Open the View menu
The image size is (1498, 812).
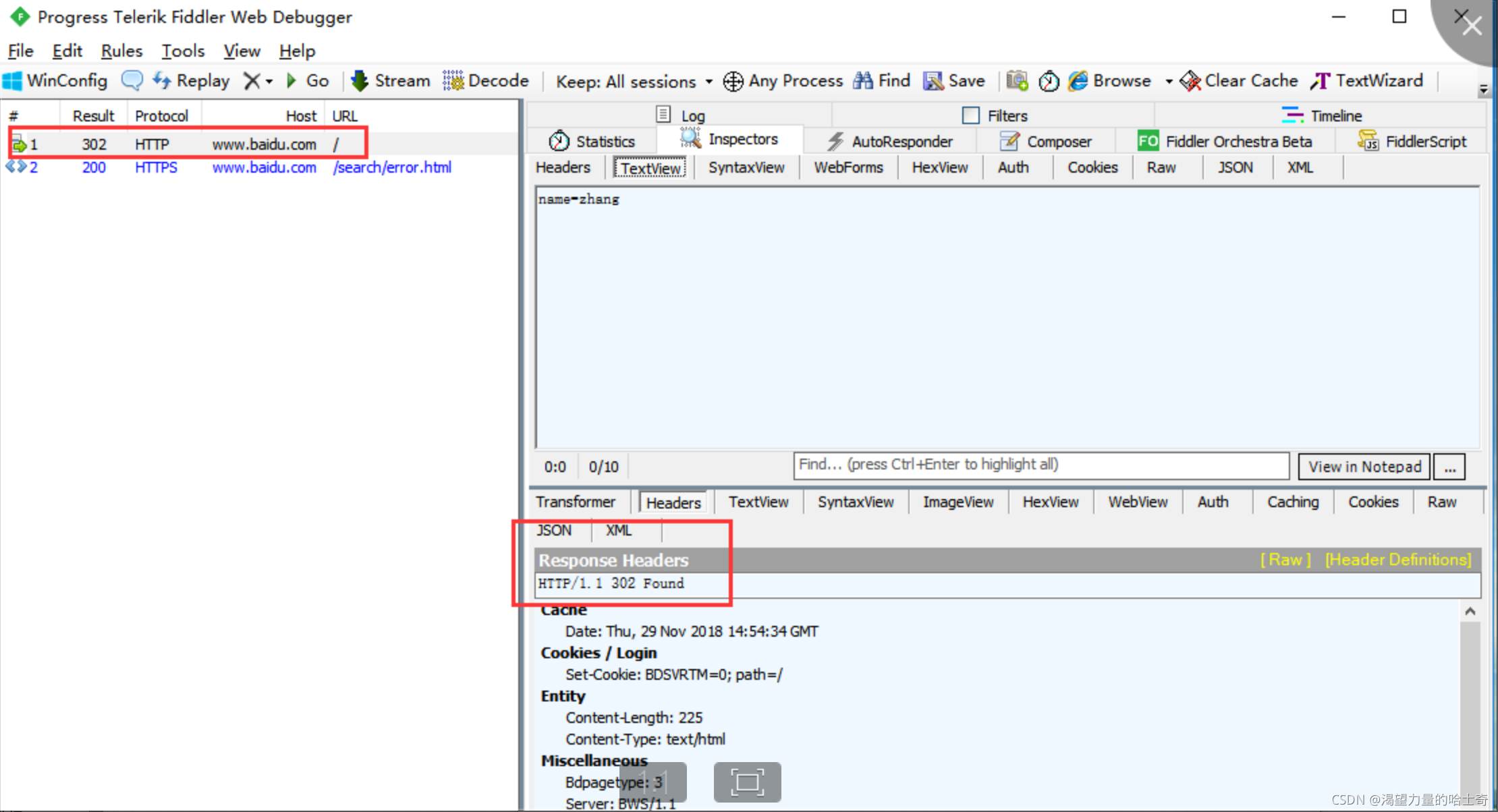242,51
